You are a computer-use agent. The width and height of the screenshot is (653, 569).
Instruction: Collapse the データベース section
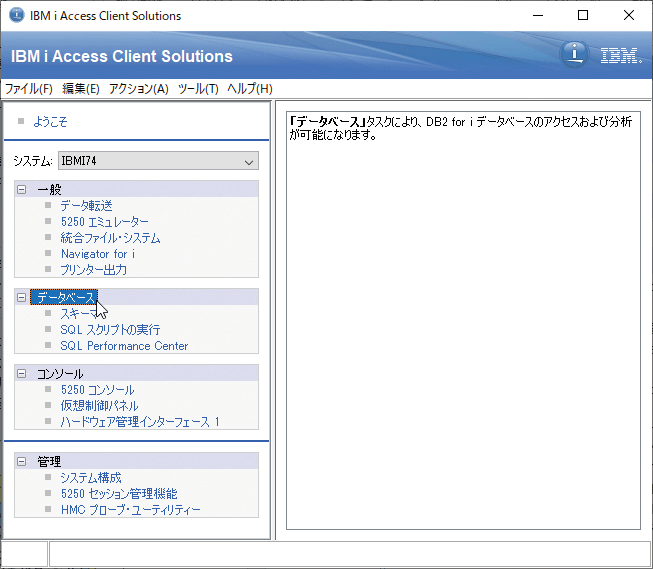[22, 297]
